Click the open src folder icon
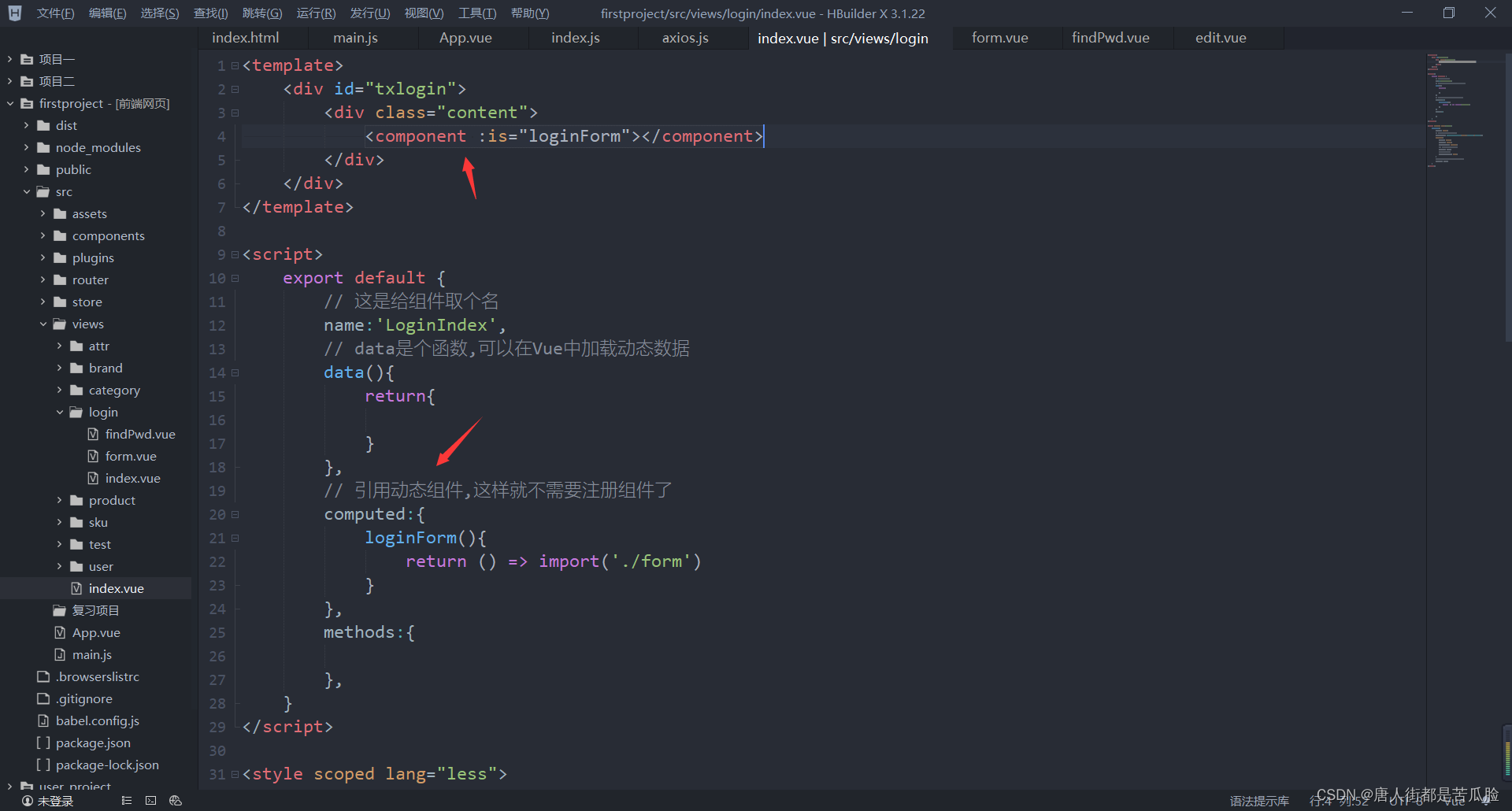The height and width of the screenshot is (811, 1512). 43,191
